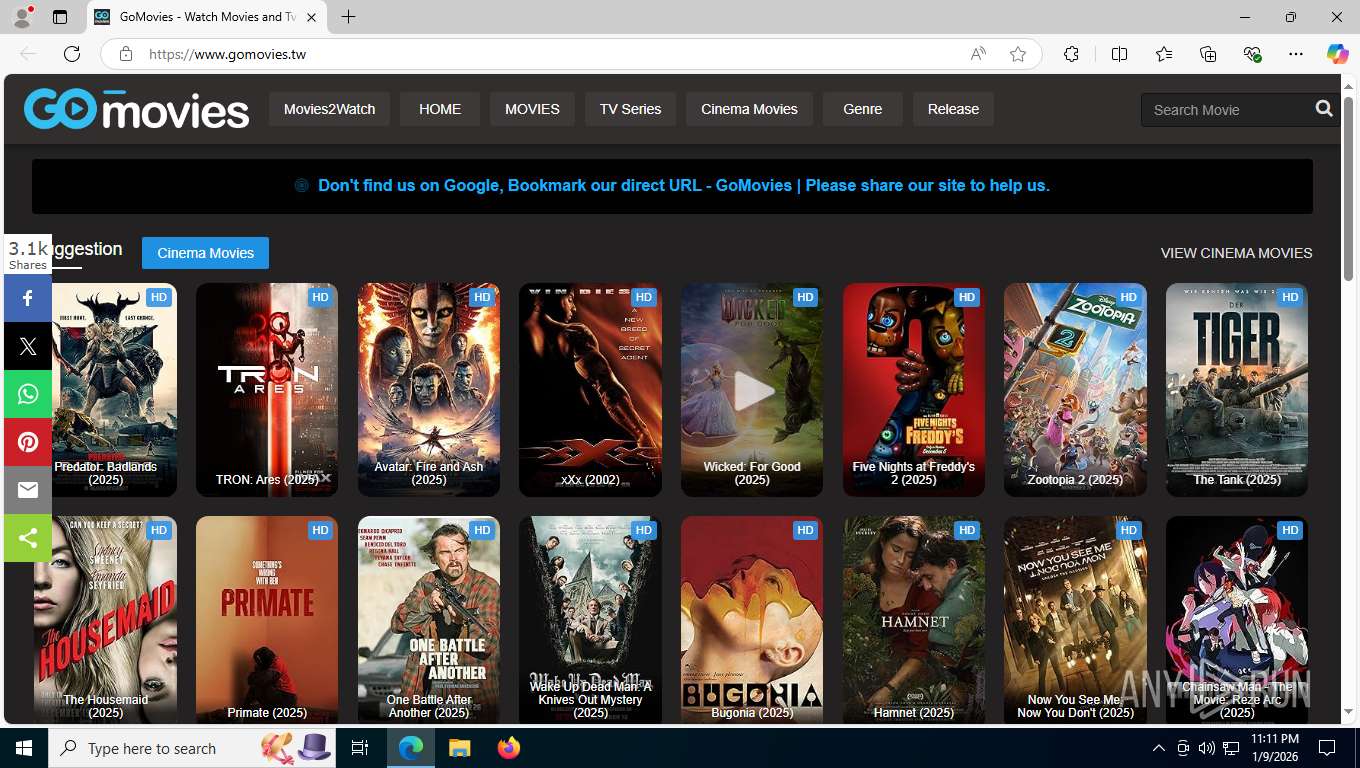
Task: Launch Firefox from the taskbar
Action: click(x=509, y=748)
